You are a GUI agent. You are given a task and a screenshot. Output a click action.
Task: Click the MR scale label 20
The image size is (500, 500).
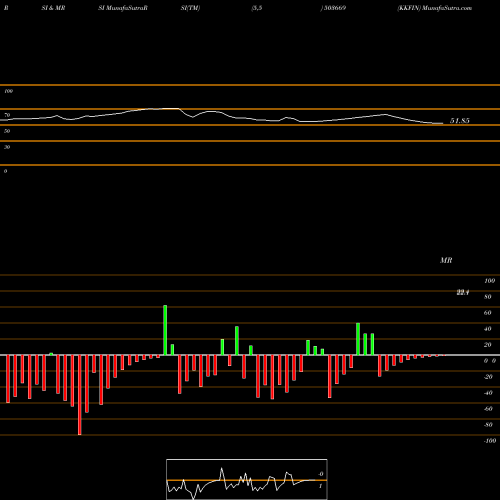[488, 345]
